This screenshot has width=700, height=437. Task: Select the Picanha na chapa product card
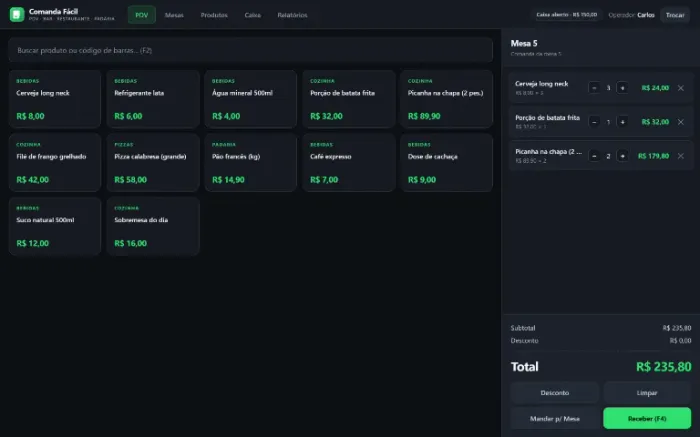446,99
